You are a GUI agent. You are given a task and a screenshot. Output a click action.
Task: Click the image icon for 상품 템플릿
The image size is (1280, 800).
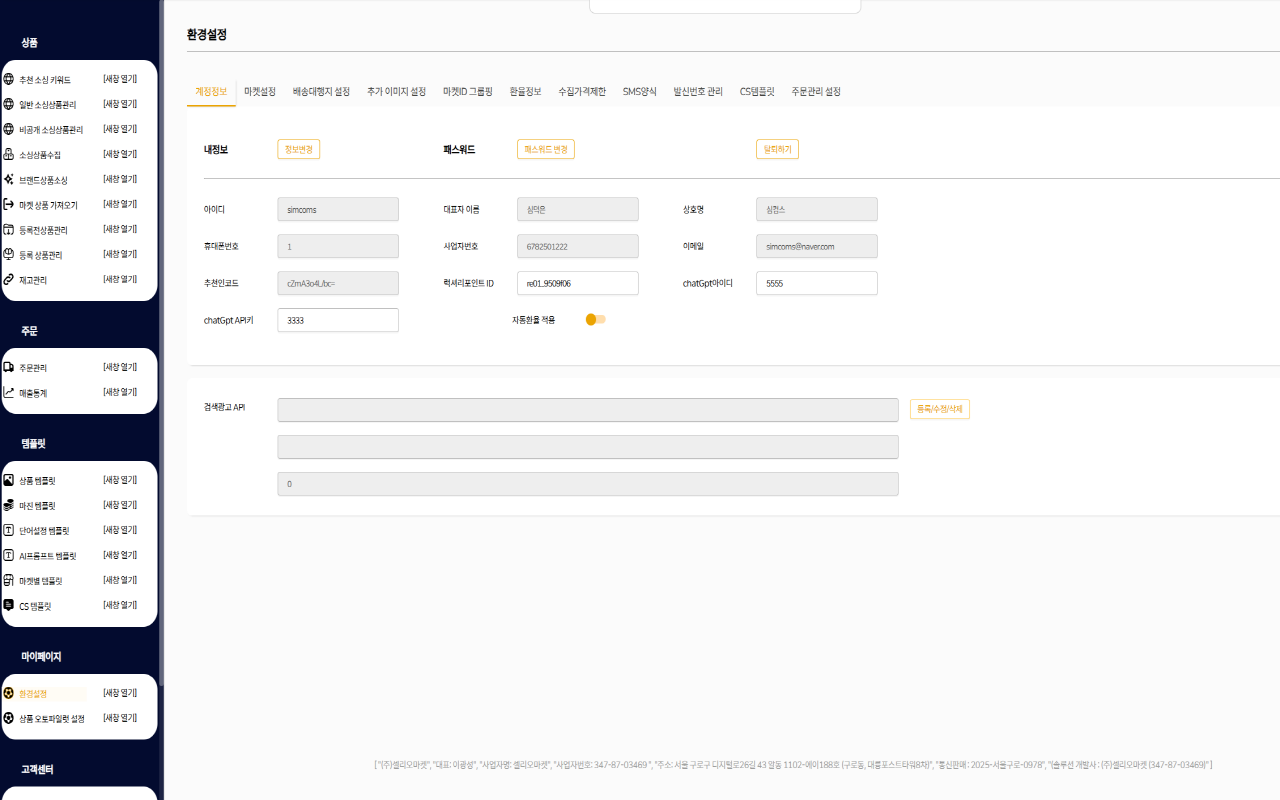9,480
